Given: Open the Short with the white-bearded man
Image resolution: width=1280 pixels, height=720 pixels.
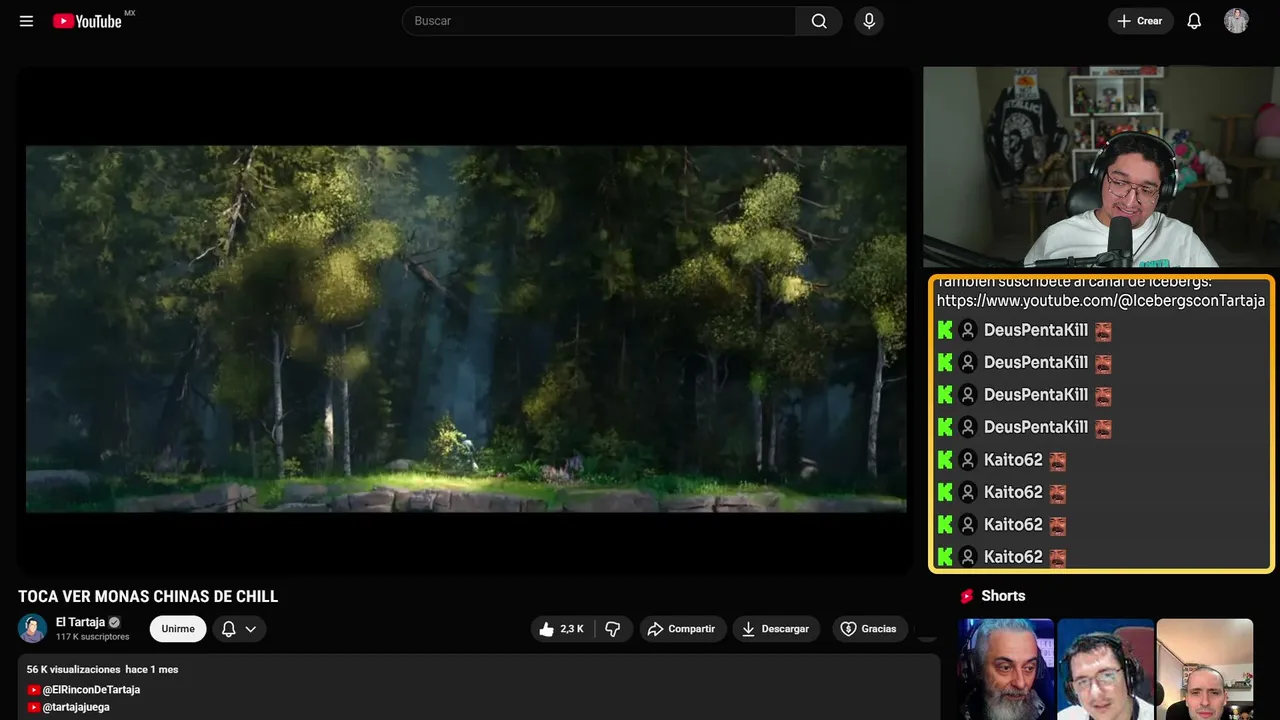Looking at the screenshot, I should [1006, 669].
